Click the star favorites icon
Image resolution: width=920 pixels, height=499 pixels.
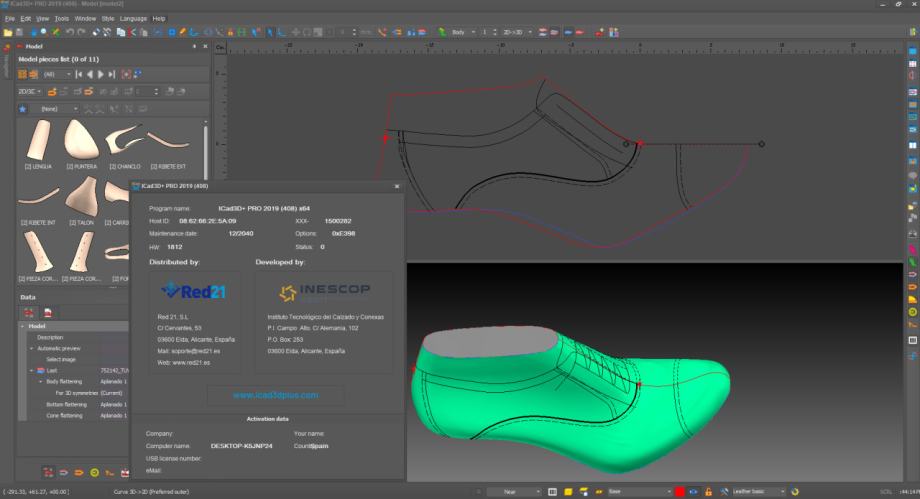pyautogui.click(x=23, y=108)
